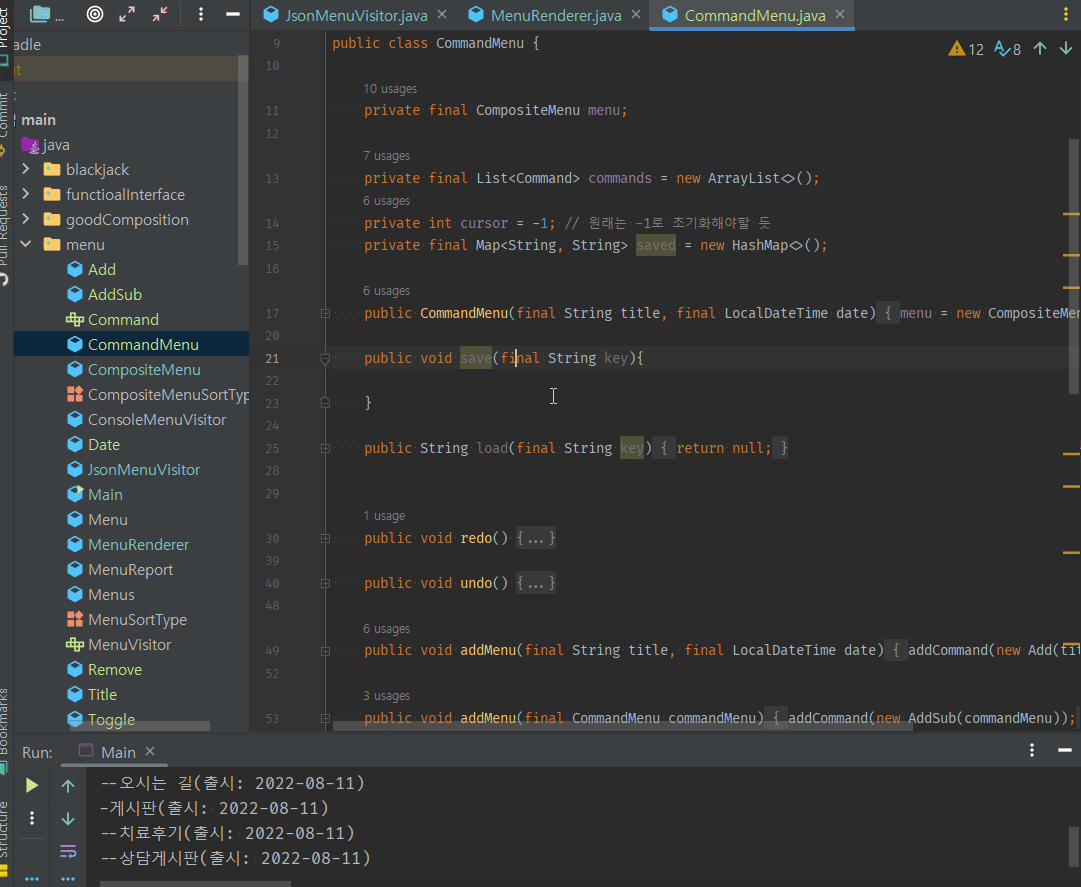This screenshot has width=1081, height=887.
Task: Expand all in project tree
Action: [x=127, y=14]
